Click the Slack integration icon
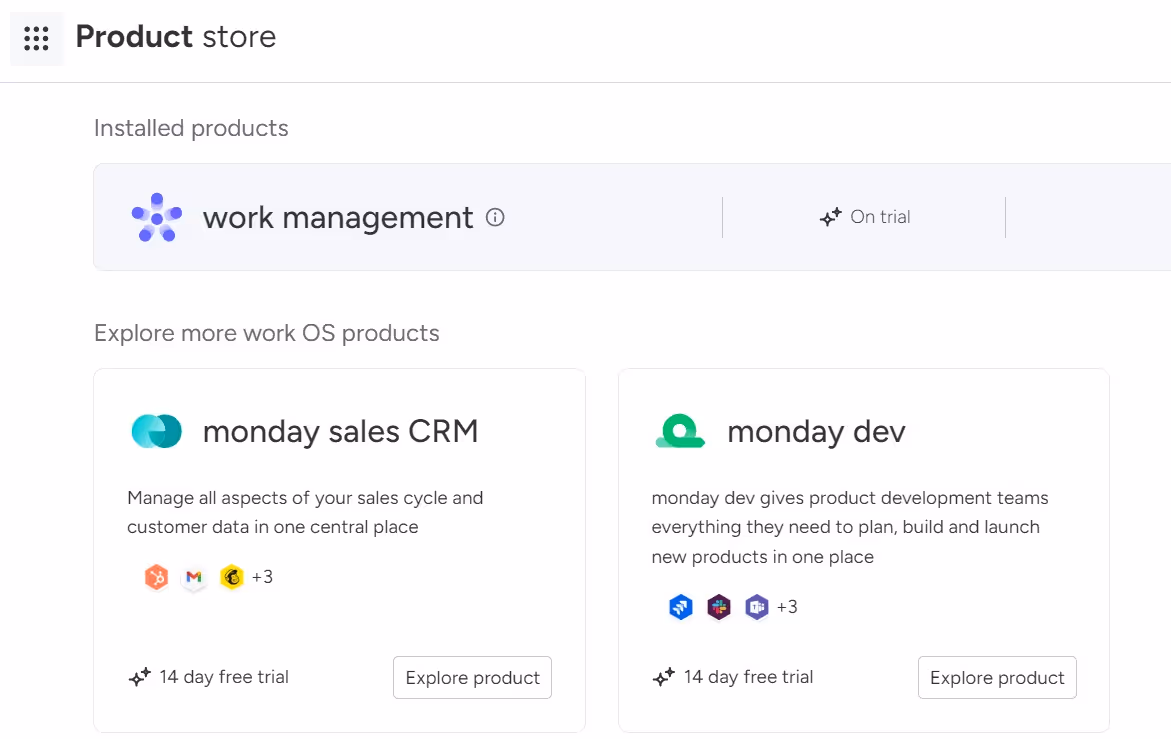 (x=719, y=607)
